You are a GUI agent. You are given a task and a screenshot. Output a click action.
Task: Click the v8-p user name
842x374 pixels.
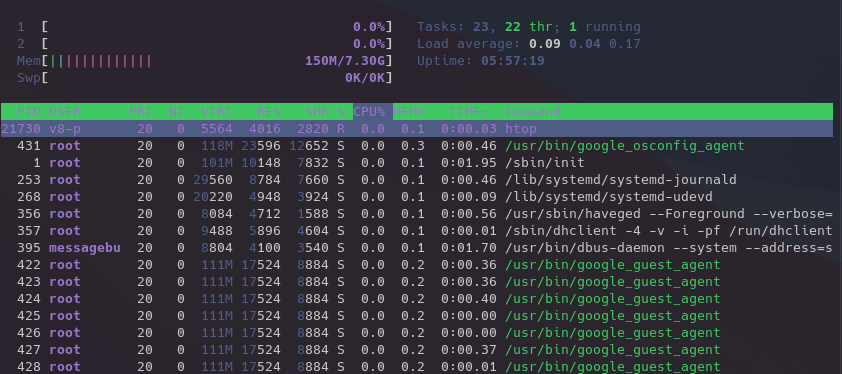click(65, 129)
